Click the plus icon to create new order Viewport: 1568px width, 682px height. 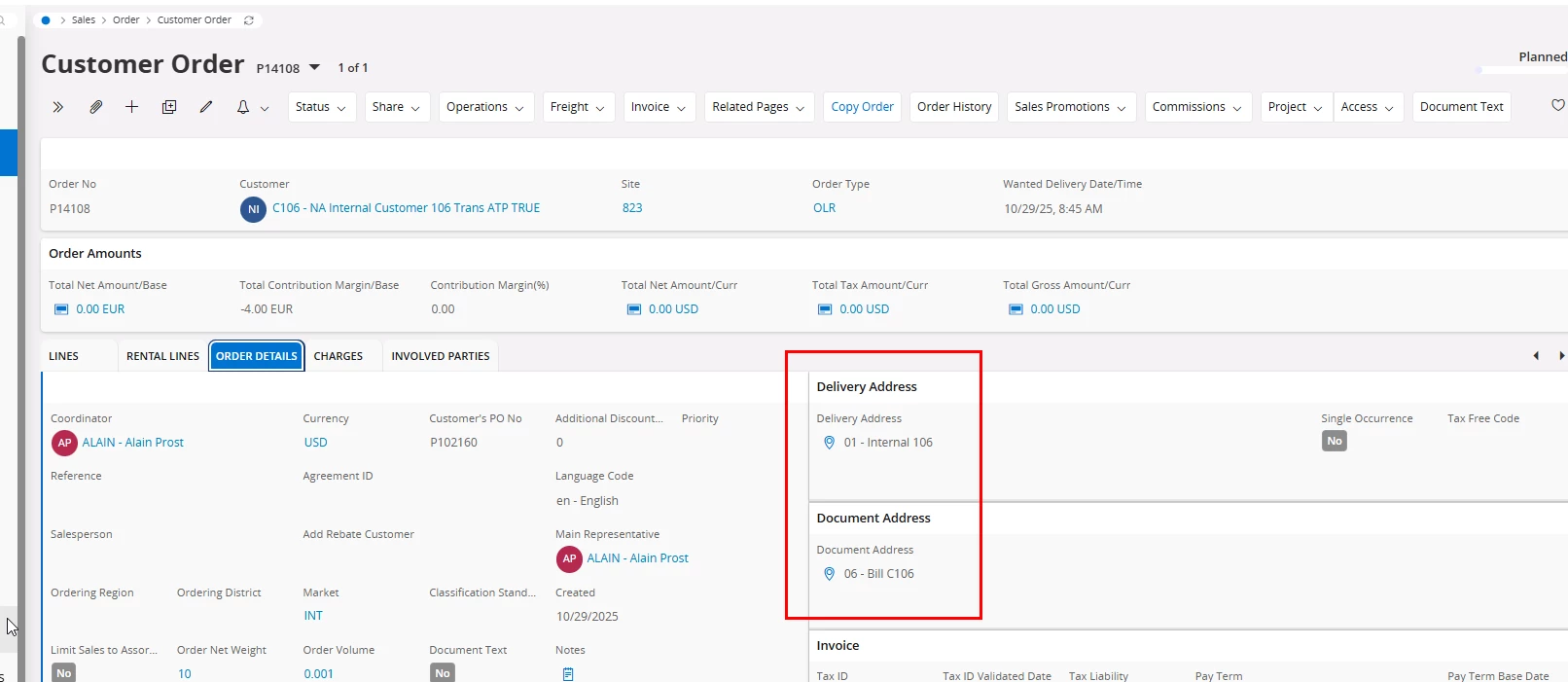(x=131, y=107)
